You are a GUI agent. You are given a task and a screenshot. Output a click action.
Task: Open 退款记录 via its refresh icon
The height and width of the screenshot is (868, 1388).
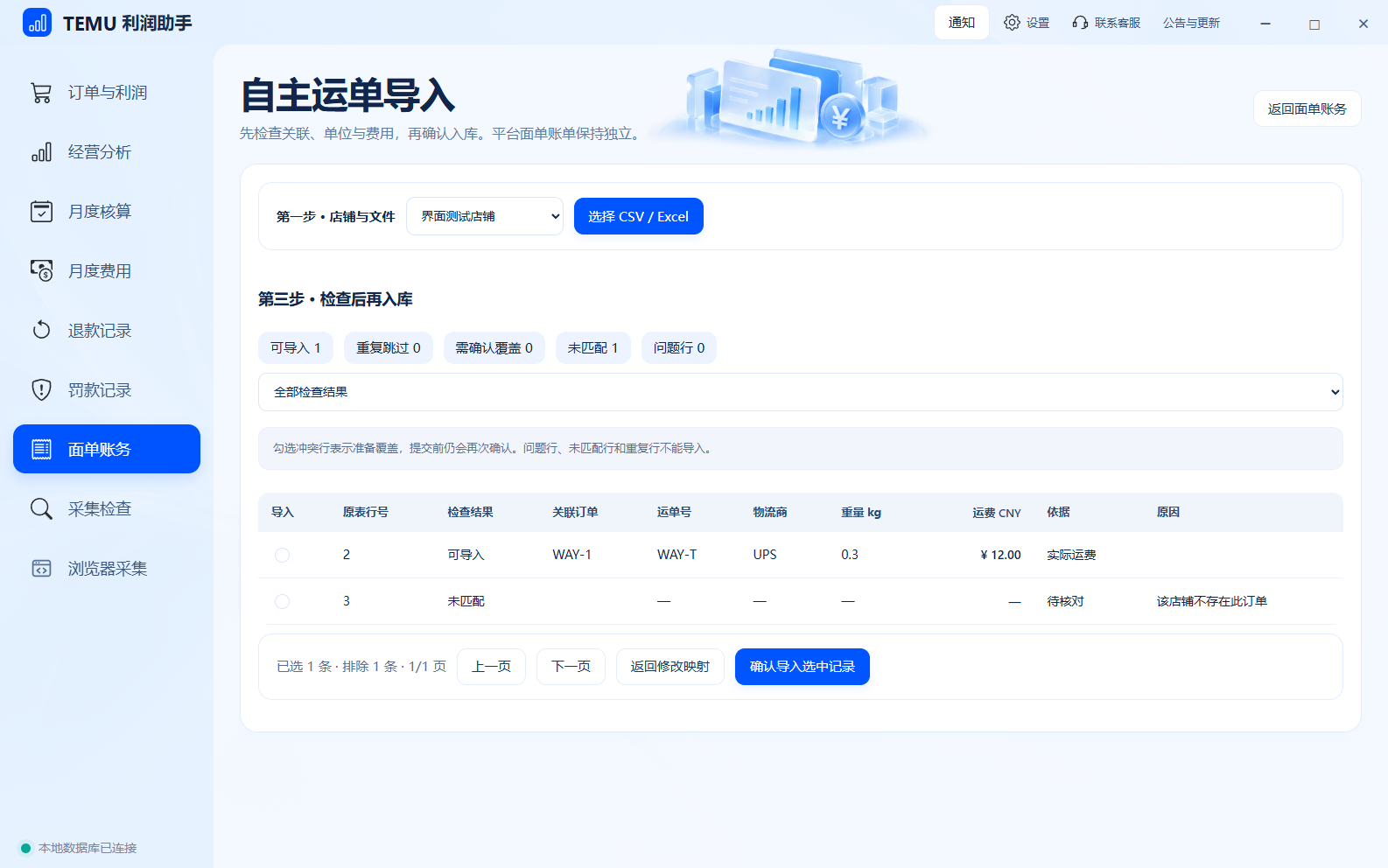coord(41,331)
